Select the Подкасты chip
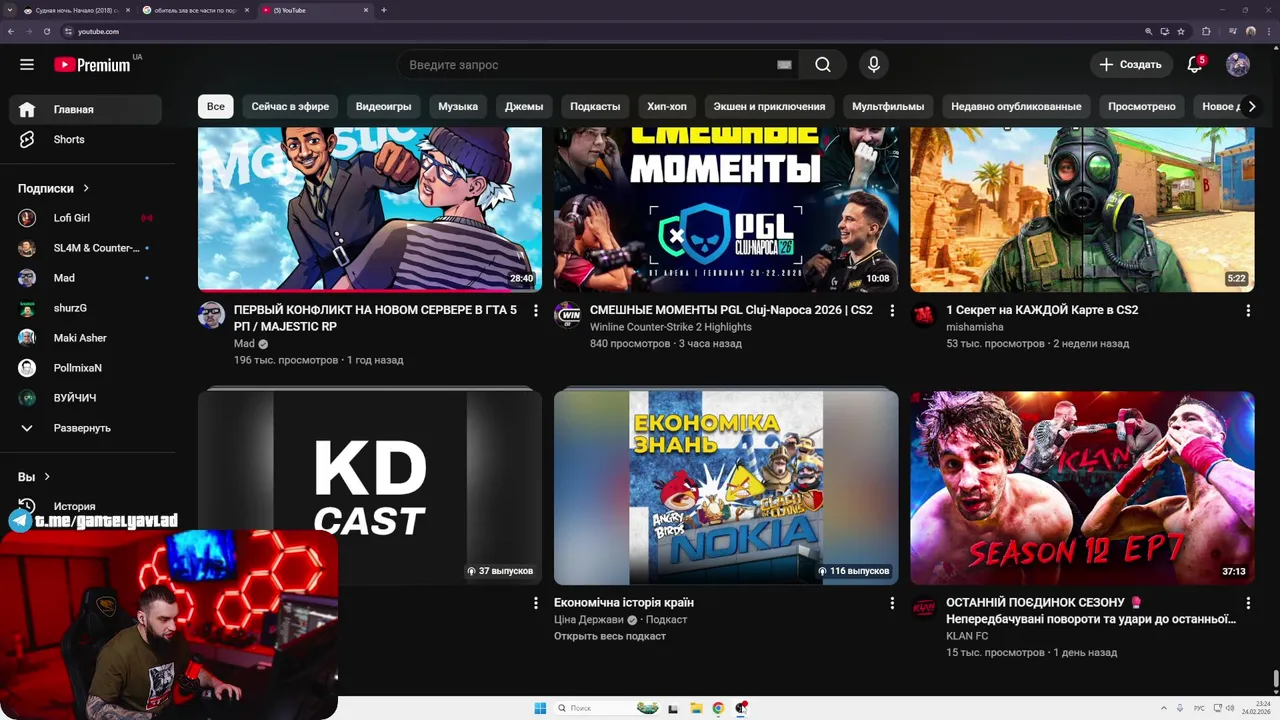 [x=595, y=106]
